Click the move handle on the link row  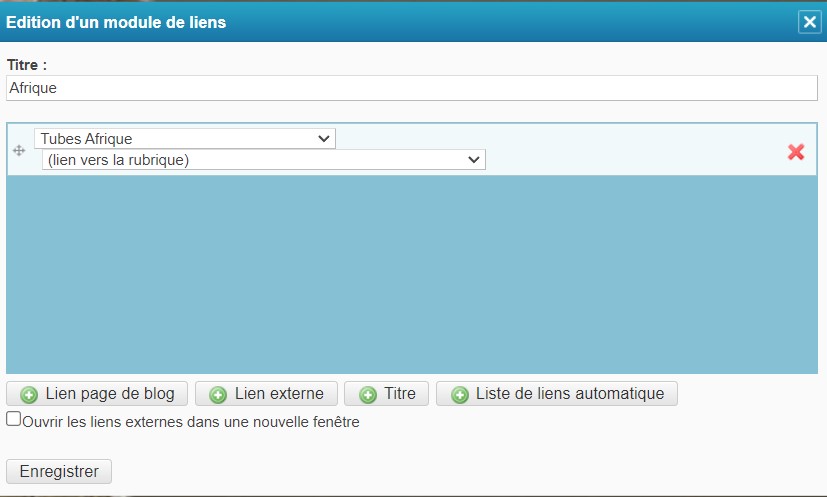click(x=18, y=151)
